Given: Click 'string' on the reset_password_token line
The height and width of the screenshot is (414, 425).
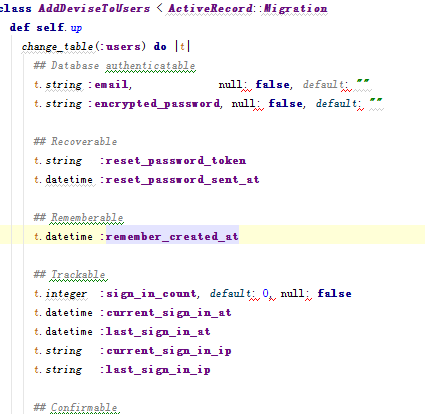Looking at the screenshot, I should coord(64,161).
